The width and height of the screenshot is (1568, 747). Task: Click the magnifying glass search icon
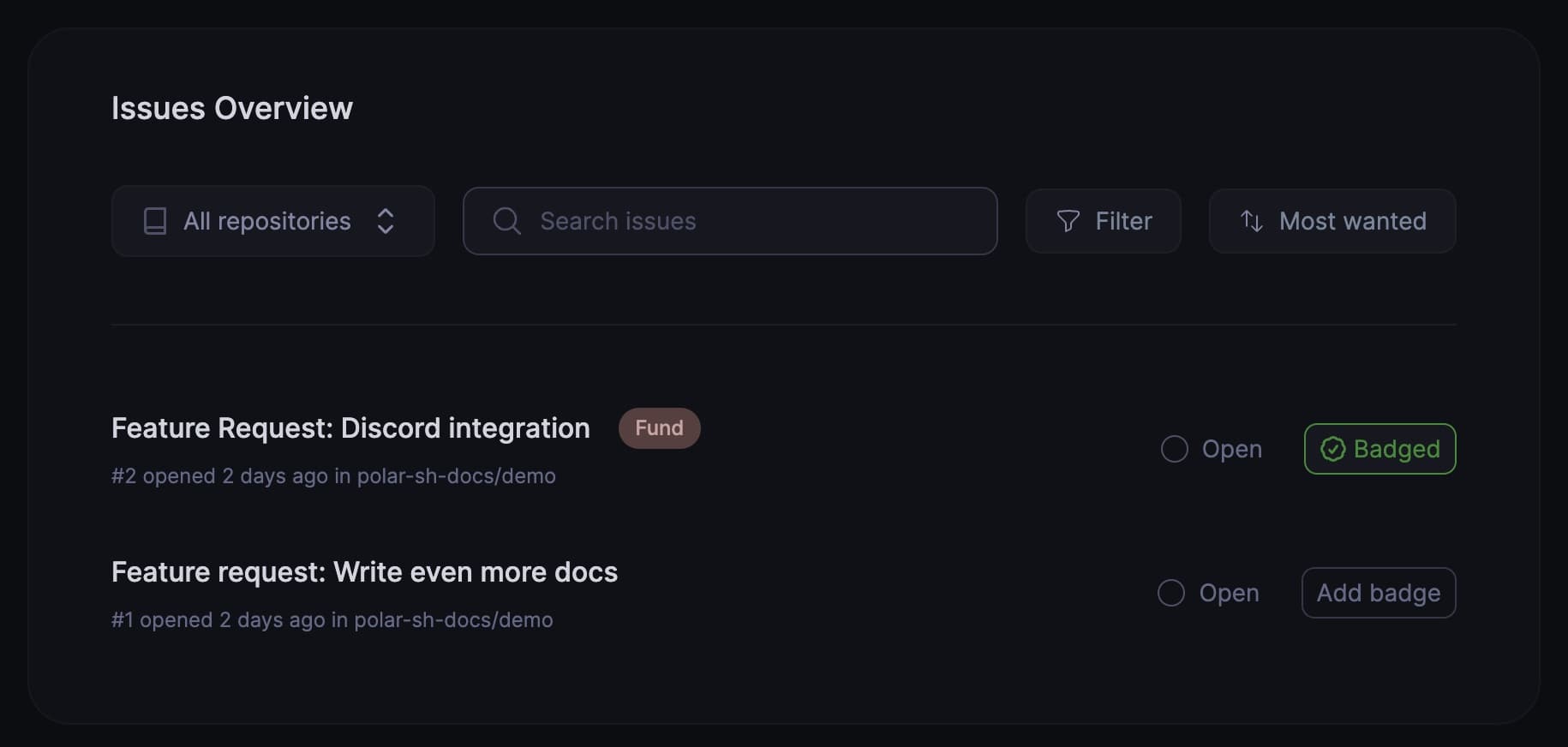[x=506, y=221]
